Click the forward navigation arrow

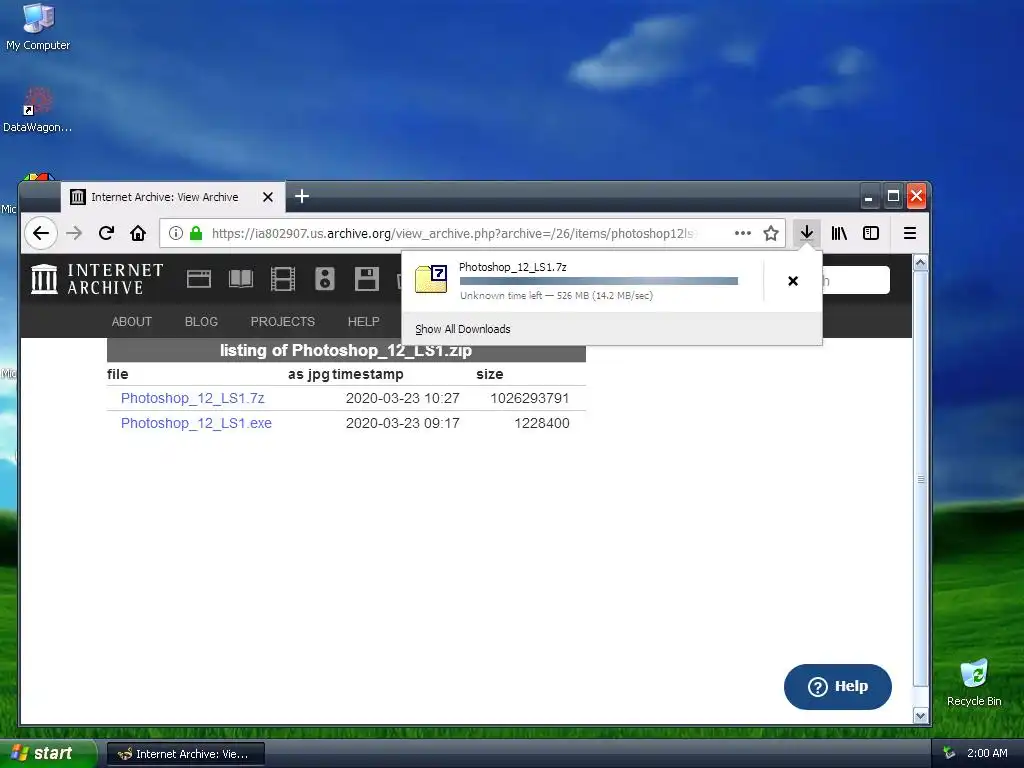click(x=74, y=233)
